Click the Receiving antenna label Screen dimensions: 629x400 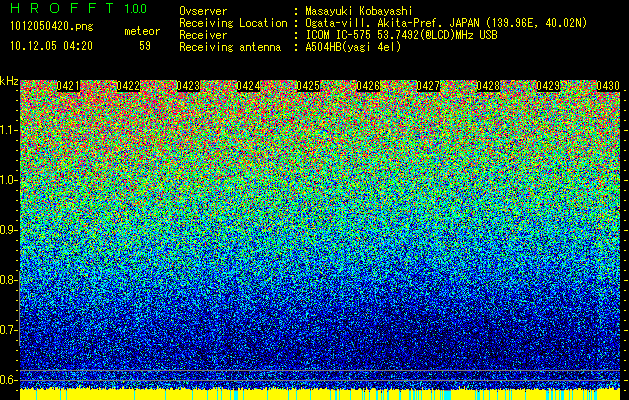pyautogui.click(x=230, y=47)
